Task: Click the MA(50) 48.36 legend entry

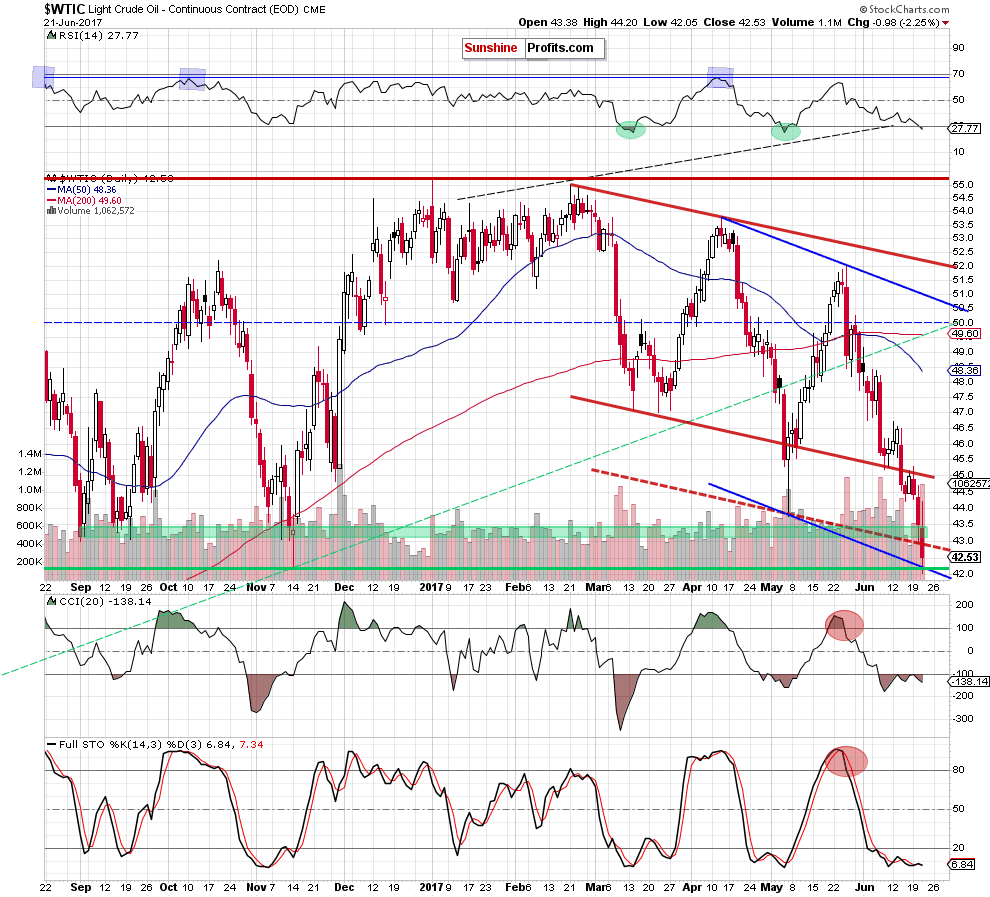Action: pyautogui.click(x=81, y=189)
